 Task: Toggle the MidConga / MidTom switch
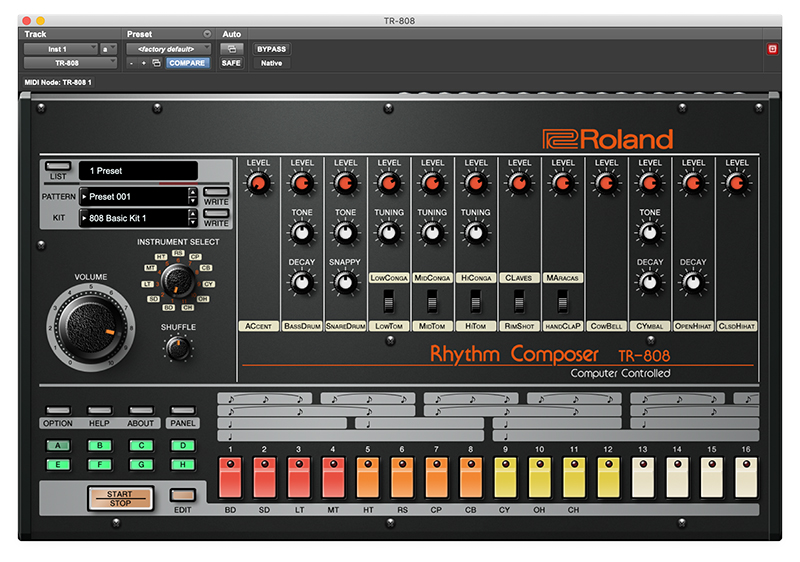point(432,301)
